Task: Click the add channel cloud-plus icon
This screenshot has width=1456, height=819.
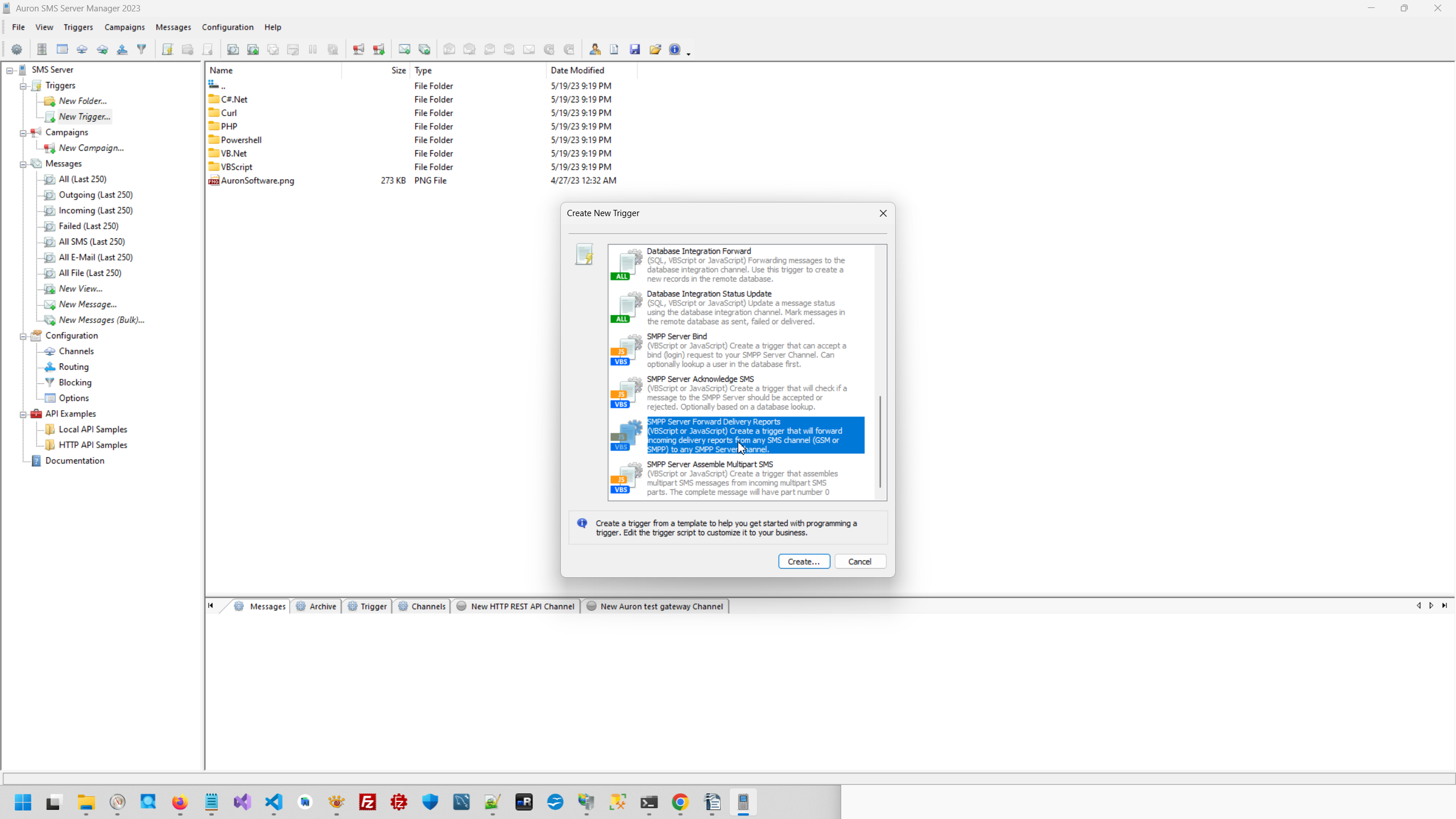Action: pyautogui.click(x=102, y=49)
